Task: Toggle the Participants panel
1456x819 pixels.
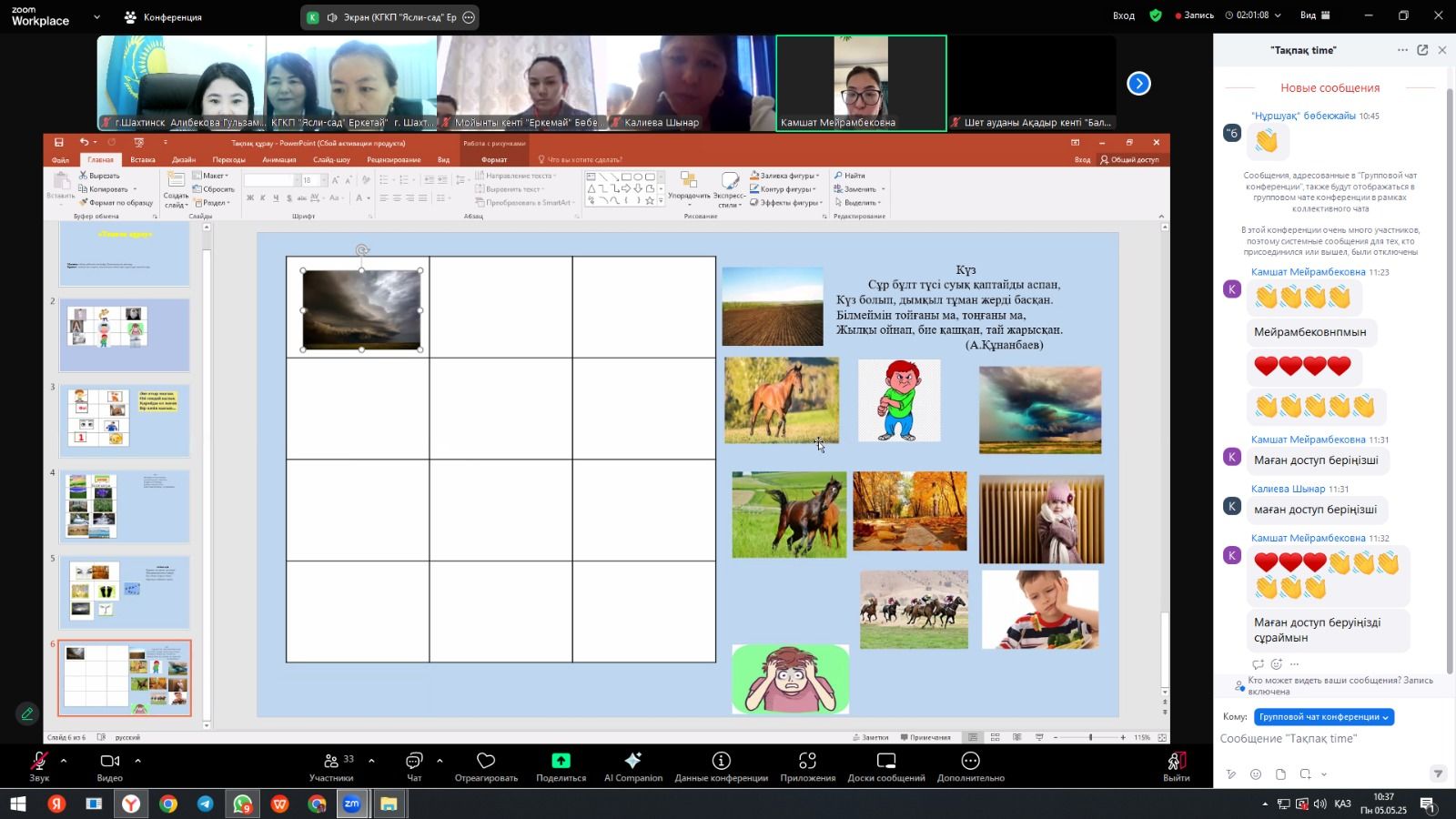Action: click(331, 761)
